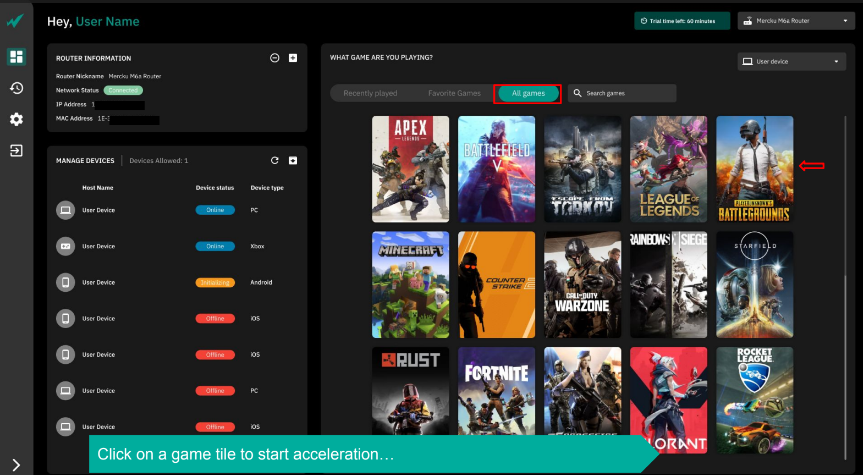This screenshot has width=863, height=475.
Task: Click the Search games field
Action: click(x=623, y=93)
